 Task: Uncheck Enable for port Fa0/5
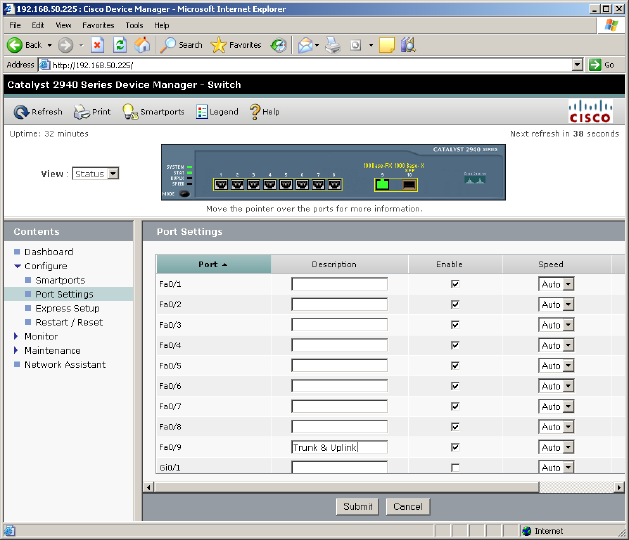(x=455, y=365)
